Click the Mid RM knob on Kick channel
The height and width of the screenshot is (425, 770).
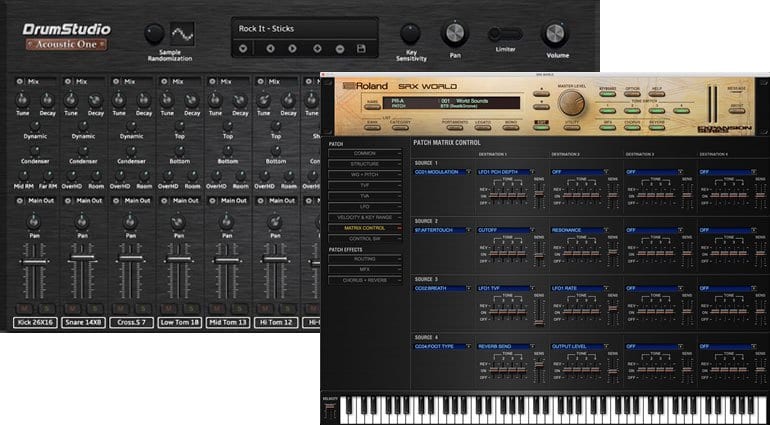23,175
